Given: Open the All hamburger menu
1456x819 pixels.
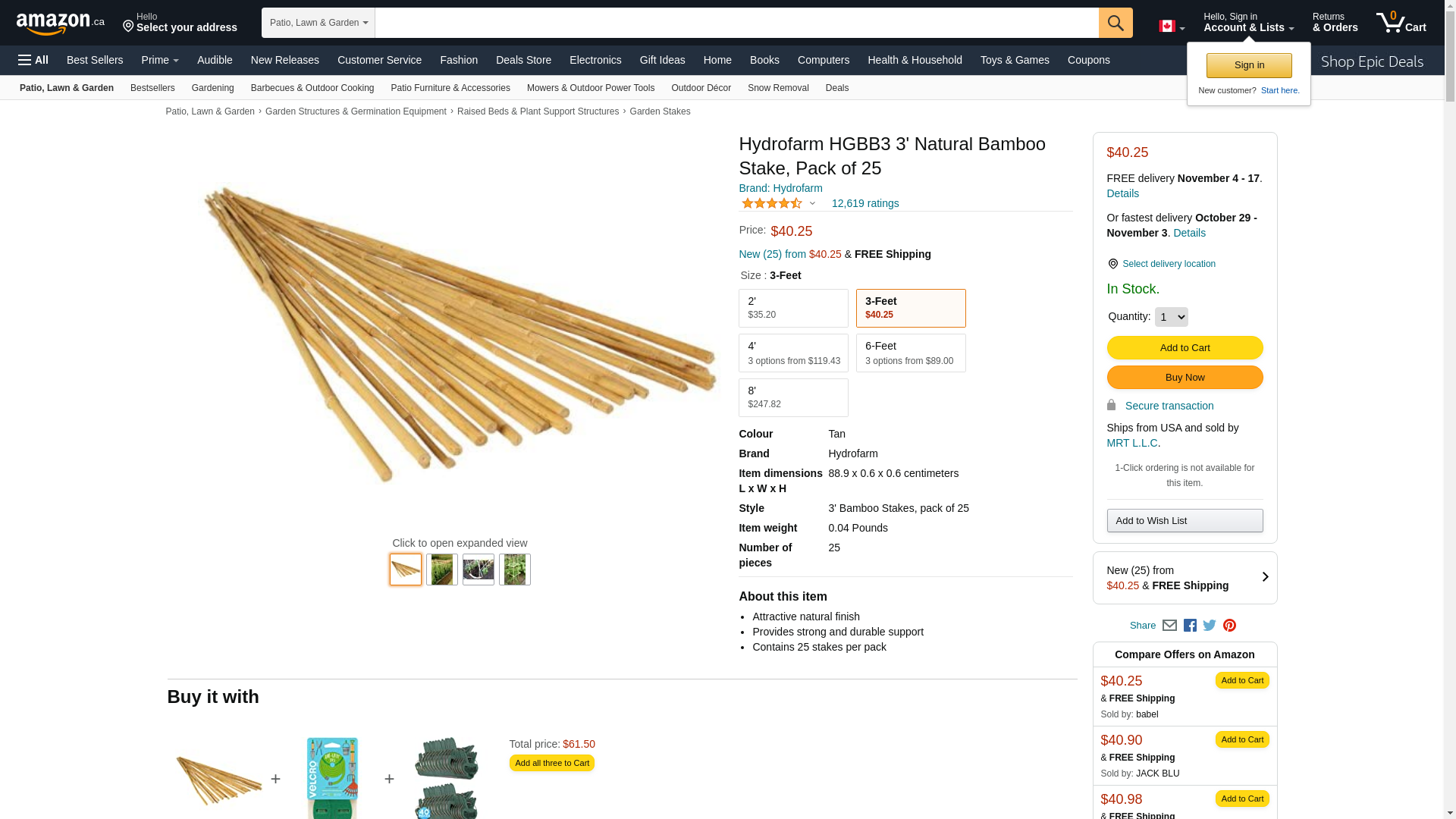Looking at the screenshot, I should pos(33,60).
